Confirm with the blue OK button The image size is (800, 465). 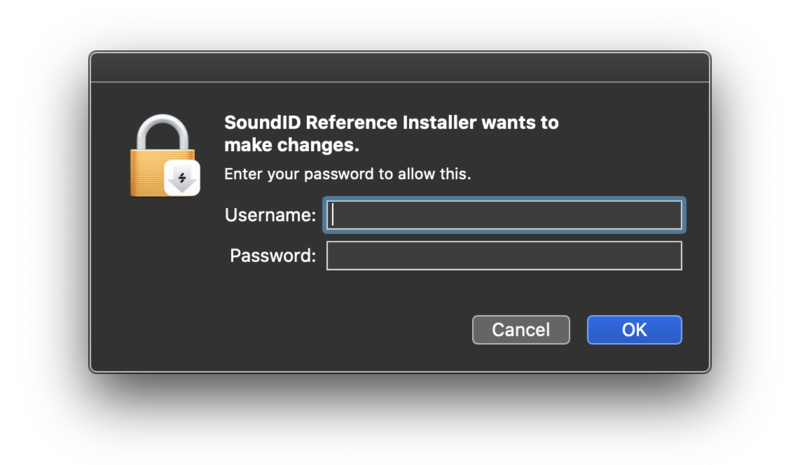(x=634, y=330)
